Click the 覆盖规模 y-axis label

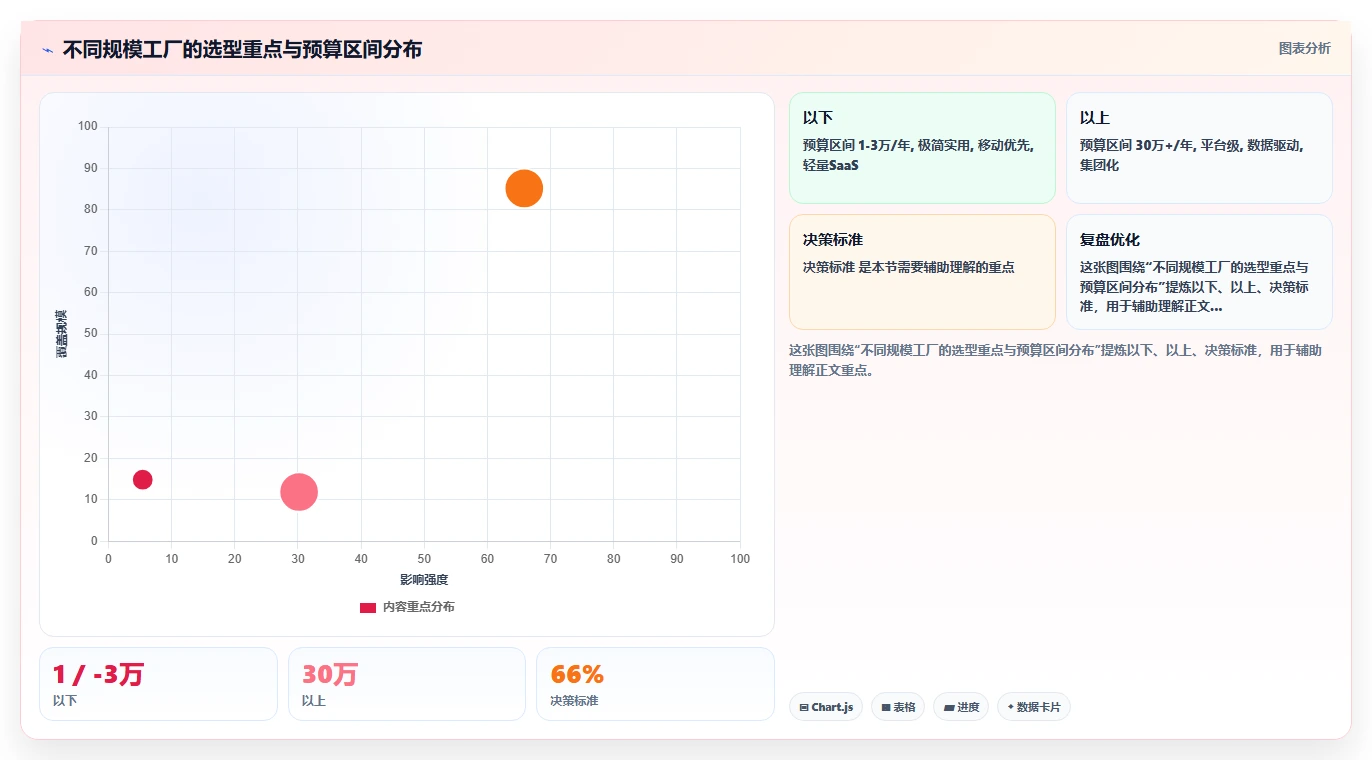pos(62,334)
